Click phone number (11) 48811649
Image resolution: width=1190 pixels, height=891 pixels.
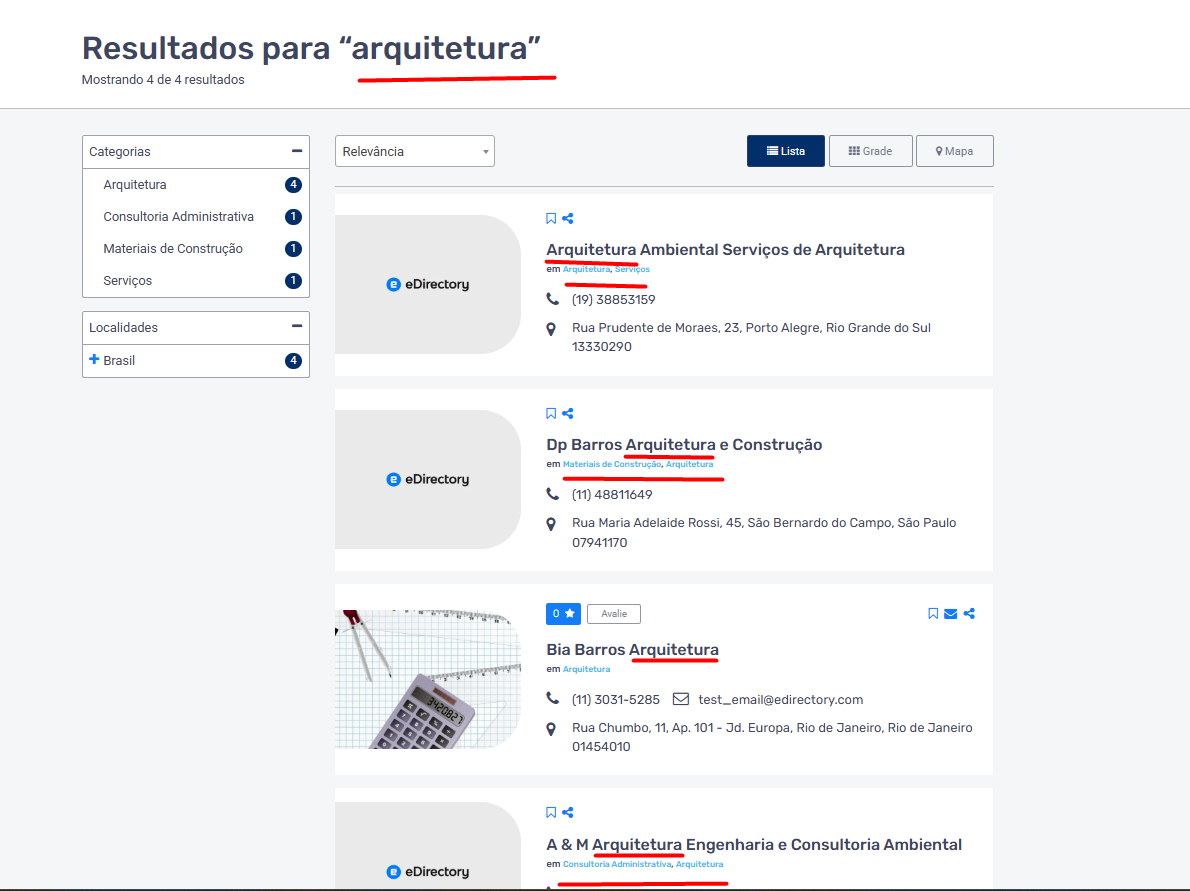612,495
